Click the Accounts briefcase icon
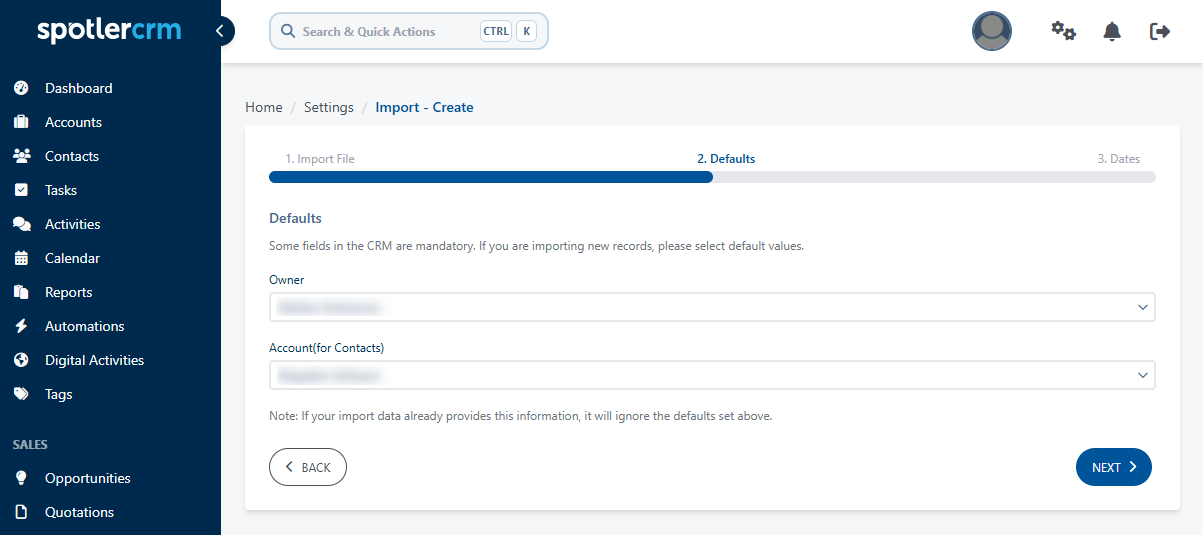 [21, 122]
